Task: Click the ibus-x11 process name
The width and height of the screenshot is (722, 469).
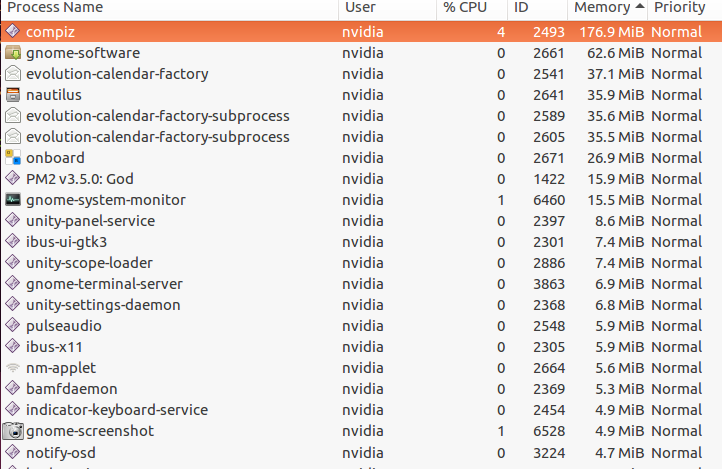Action: tap(54, 347)
